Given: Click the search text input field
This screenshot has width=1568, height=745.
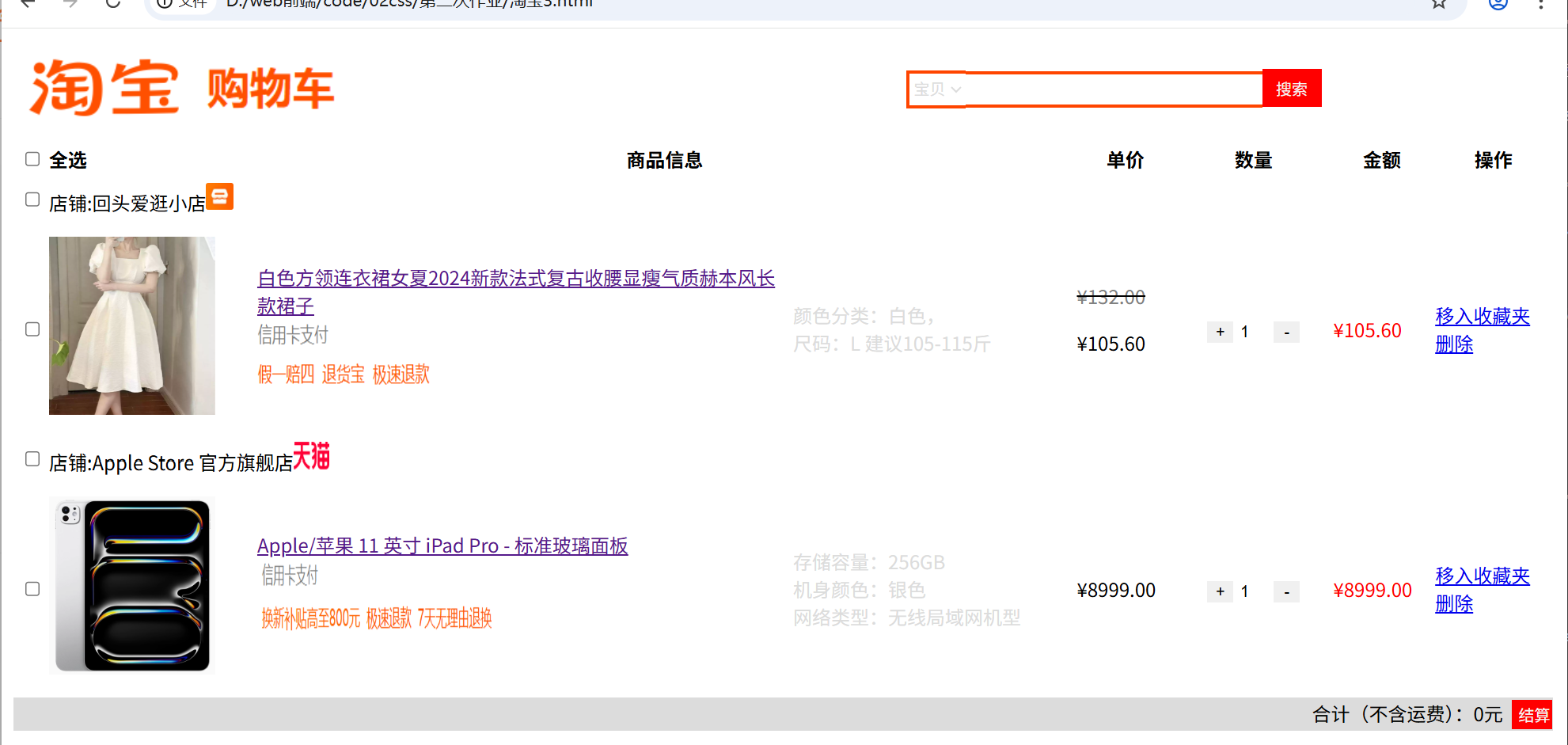Looking at the screenshot, I should click(x=1113, y=89).
